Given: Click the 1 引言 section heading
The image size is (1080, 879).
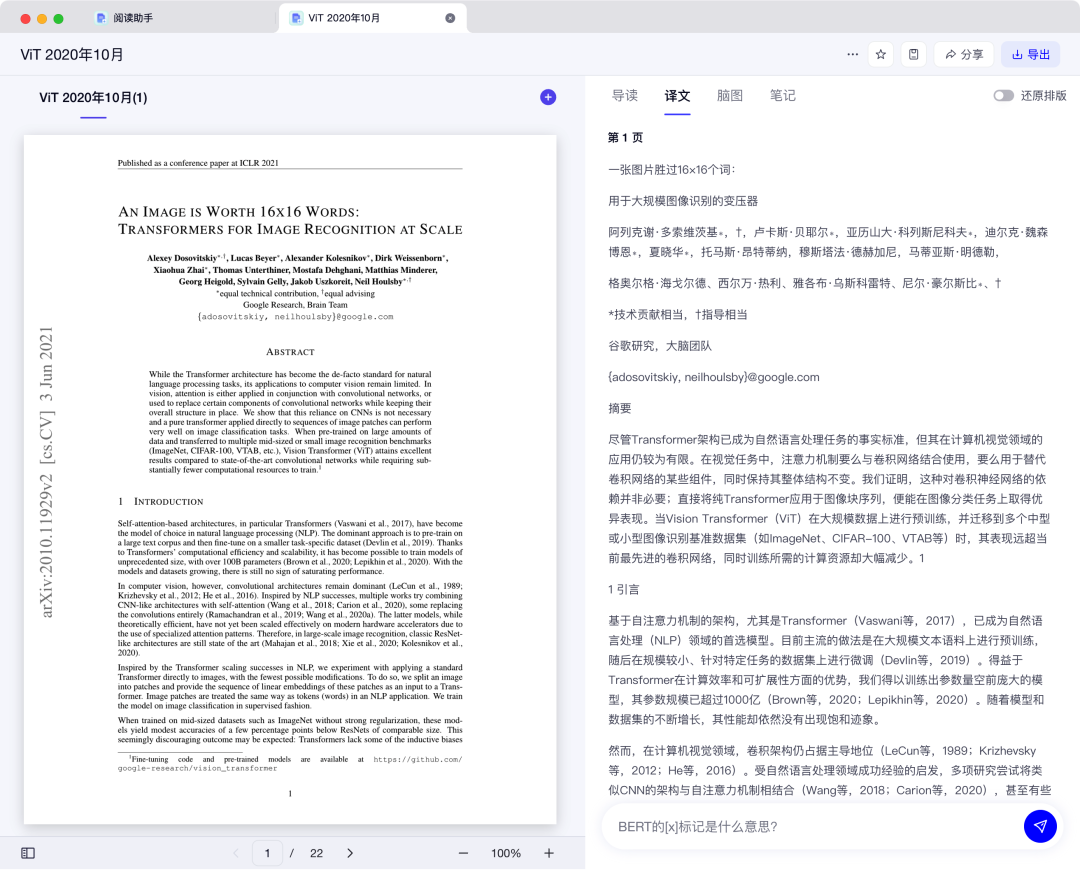Looking at the screenshot, I should coord(623,590).
